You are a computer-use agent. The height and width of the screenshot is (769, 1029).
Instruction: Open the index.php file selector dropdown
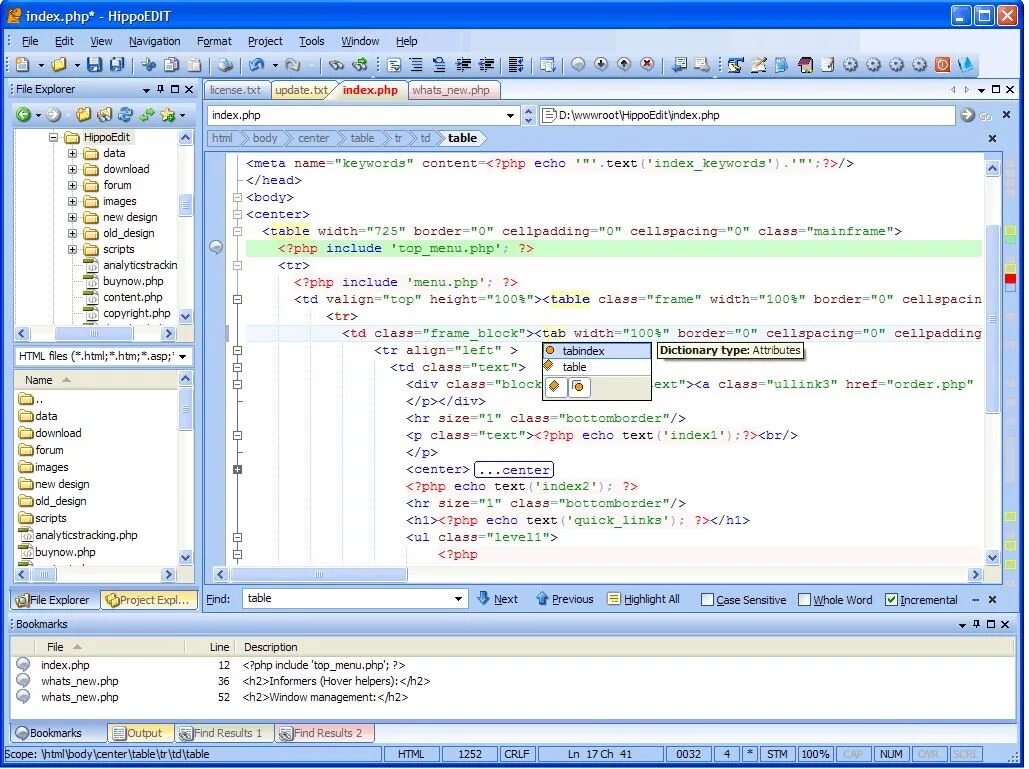tap(510, 115)
